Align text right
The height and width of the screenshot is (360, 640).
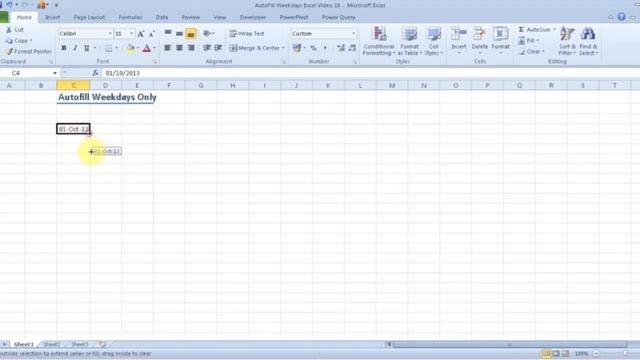191,48
